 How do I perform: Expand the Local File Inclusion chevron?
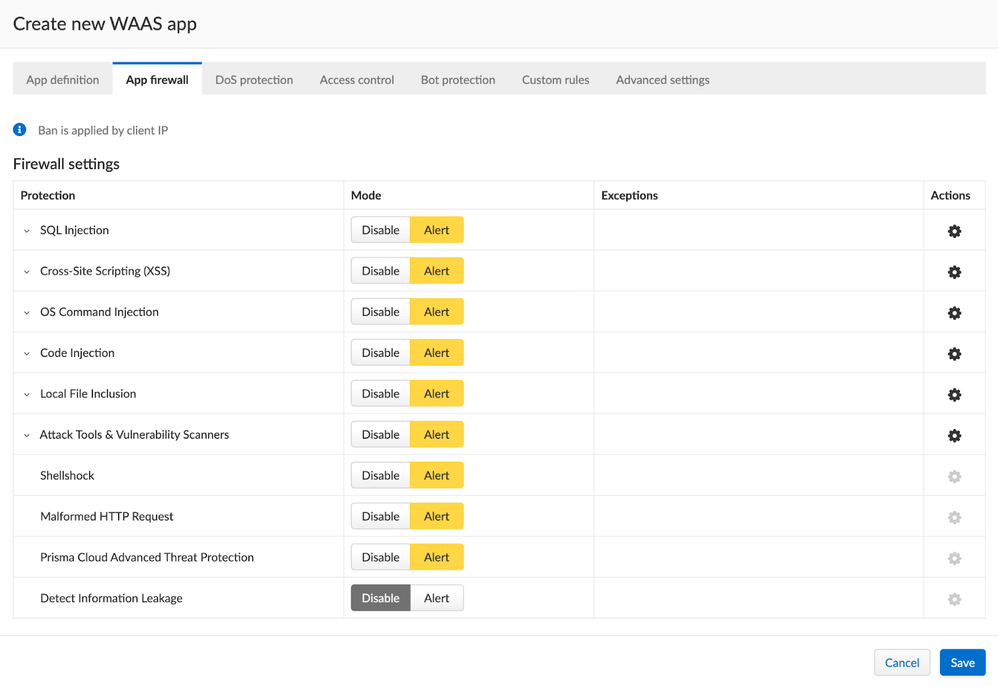click(x=27, y=395)
